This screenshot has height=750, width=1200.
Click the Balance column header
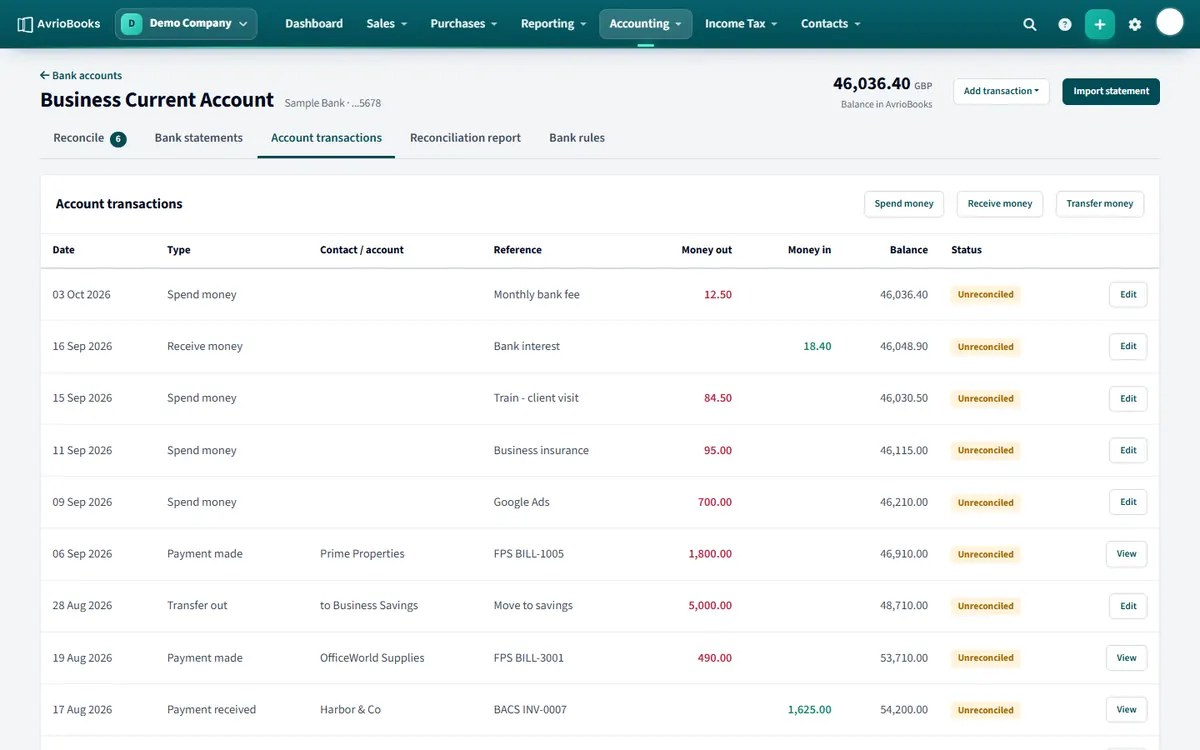coord(909,250)
